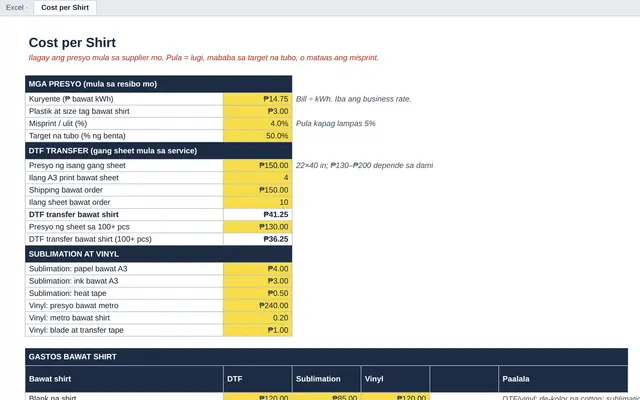Click the Sublimation: heat tape label
This screenshot has width=640, height=400.
[68, 293]
